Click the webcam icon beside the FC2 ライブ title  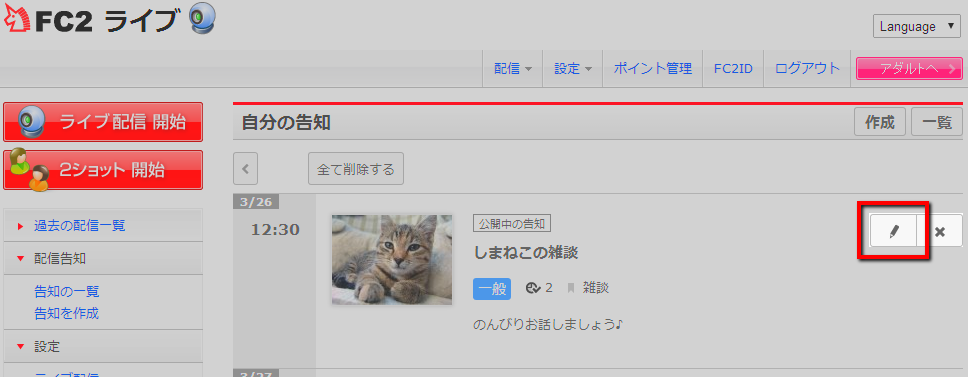(202, 18)
